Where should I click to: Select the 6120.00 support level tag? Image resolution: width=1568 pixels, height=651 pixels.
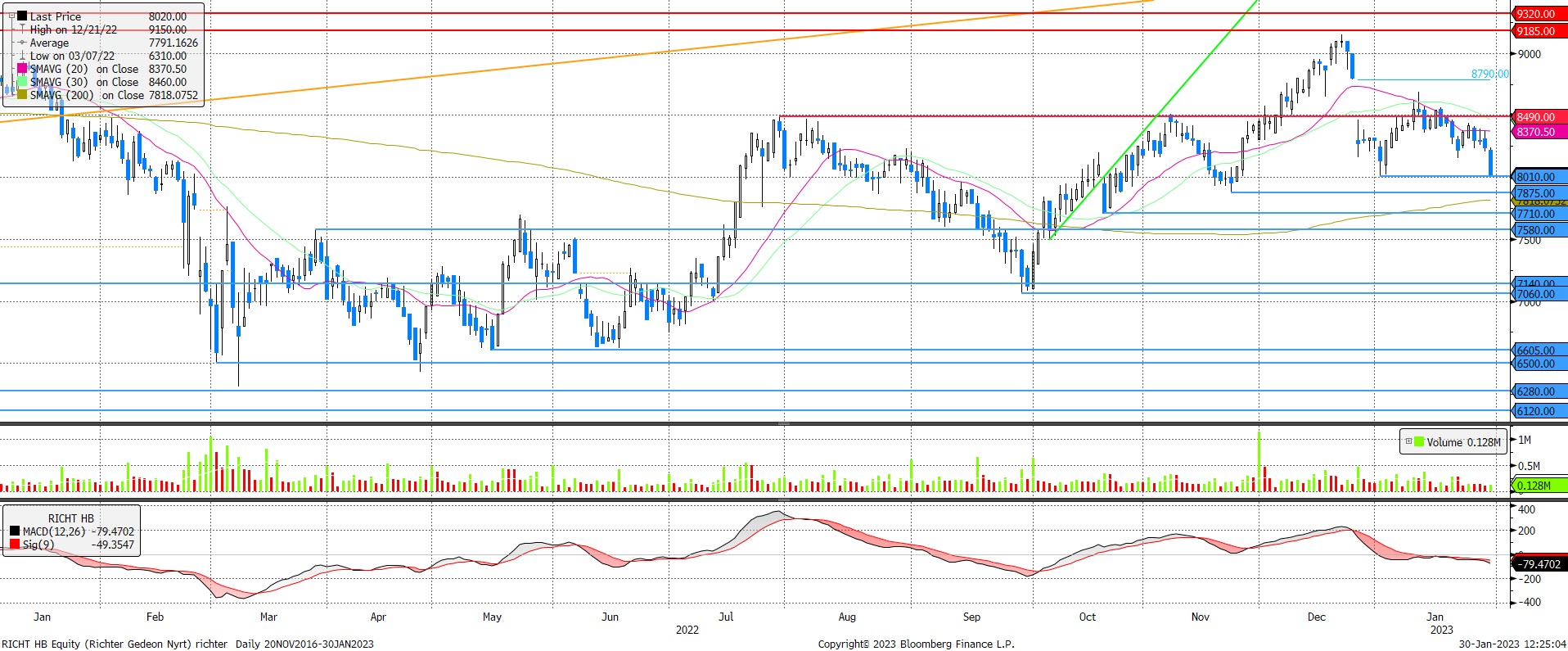pos(1538,411)
